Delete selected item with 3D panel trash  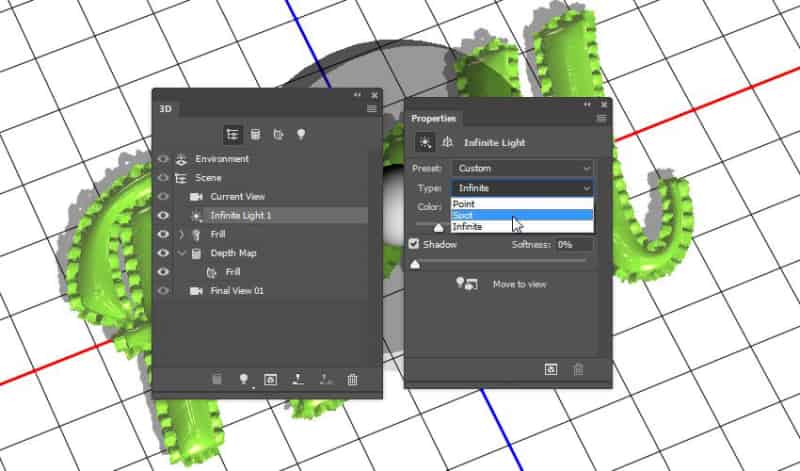[353, 379]
